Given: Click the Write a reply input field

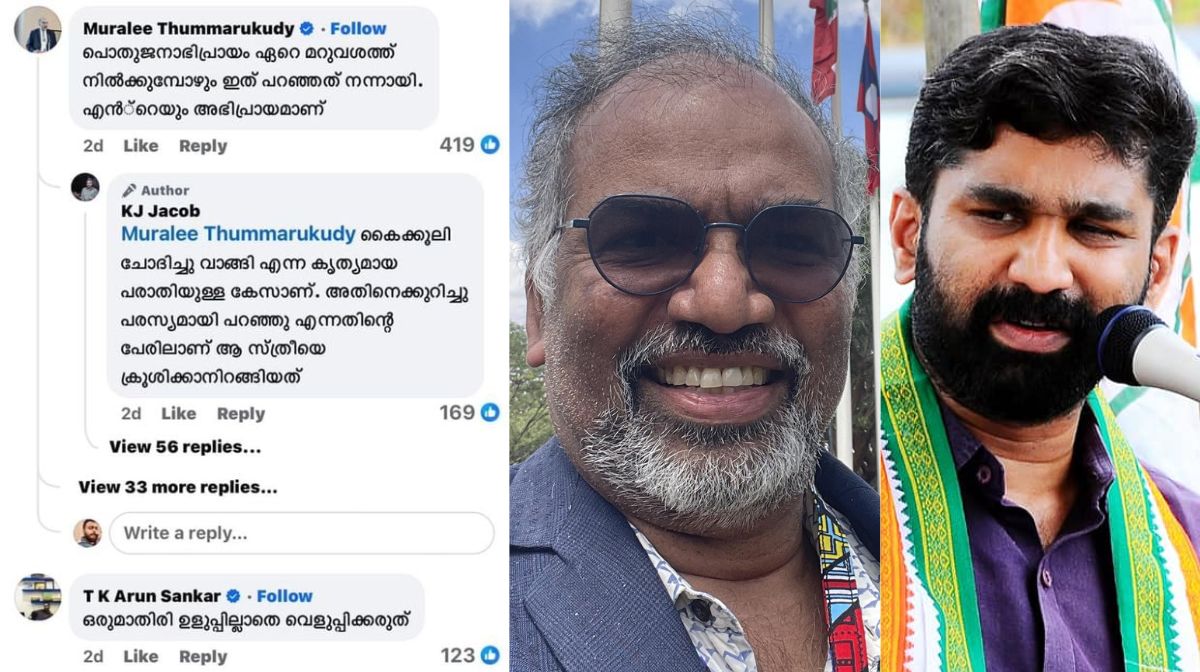Looking at the screenshot, I should point(302,533).
